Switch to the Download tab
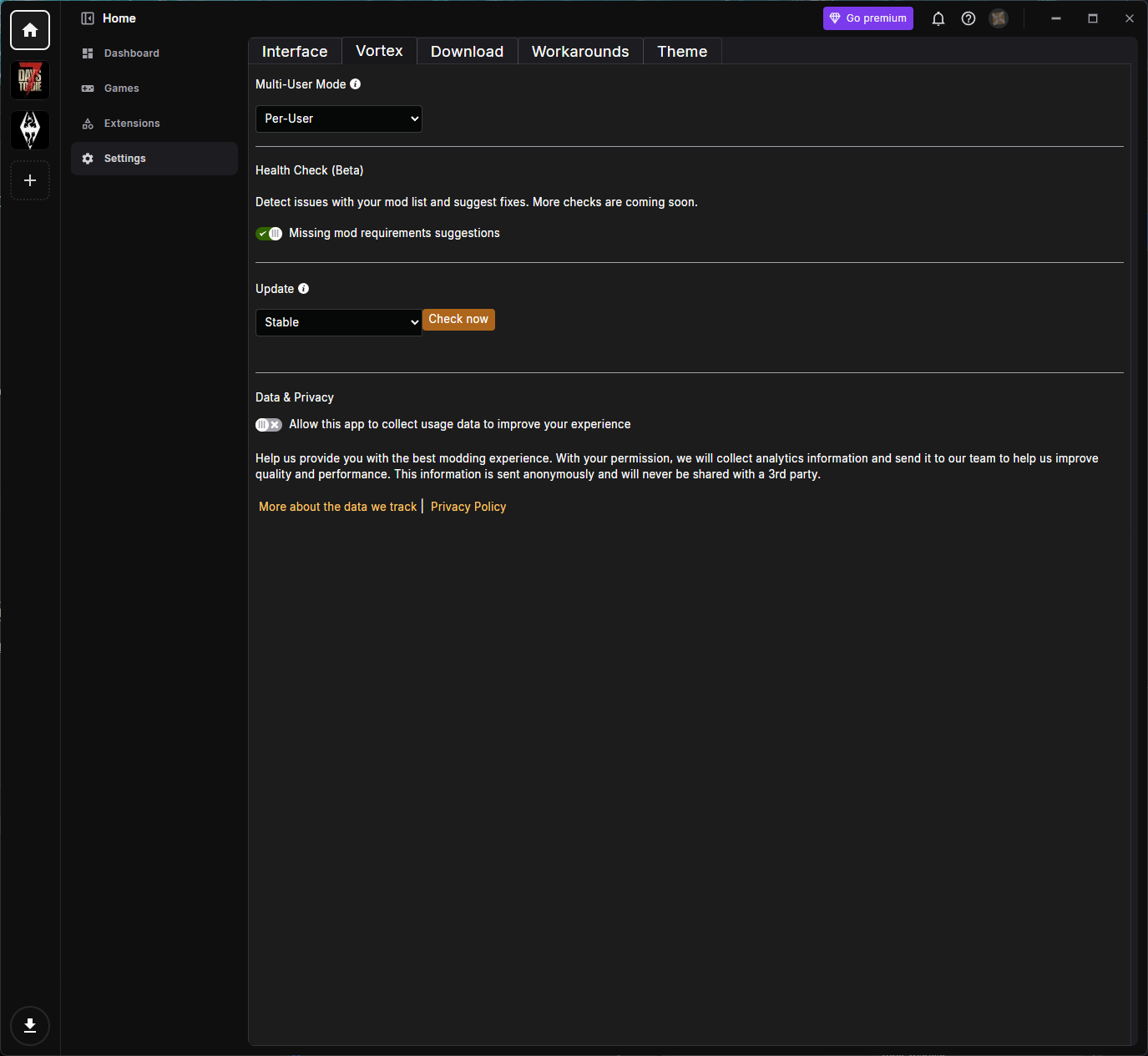Screen dimensions: 1148x1056 (467, 52)
